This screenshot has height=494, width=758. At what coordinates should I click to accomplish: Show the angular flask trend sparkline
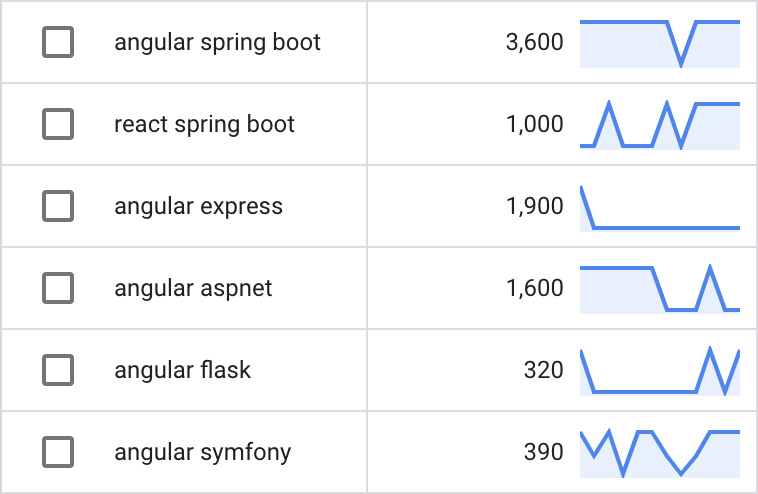coord(660,371)
